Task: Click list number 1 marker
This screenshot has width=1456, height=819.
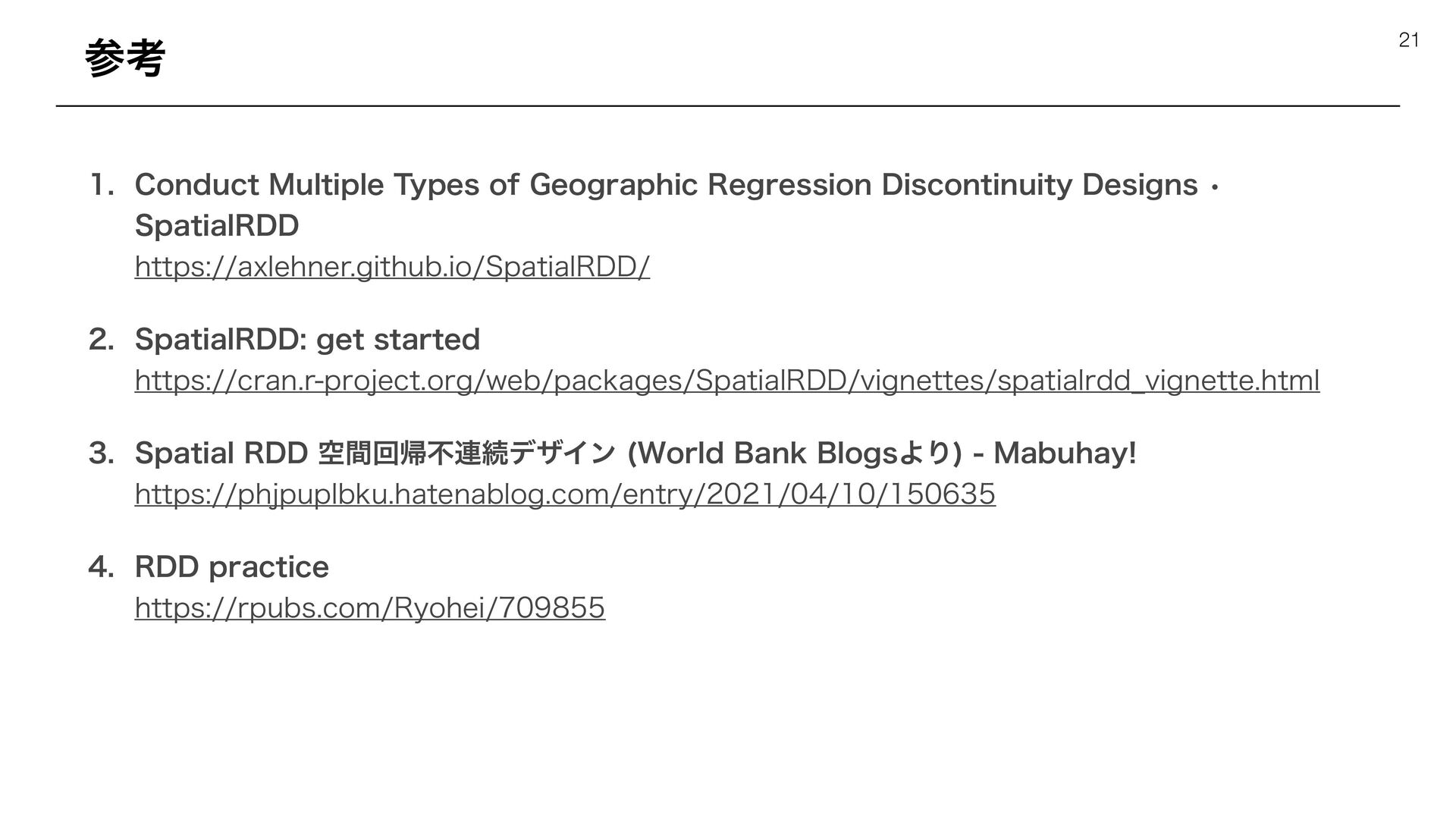Action: (101, 184)
